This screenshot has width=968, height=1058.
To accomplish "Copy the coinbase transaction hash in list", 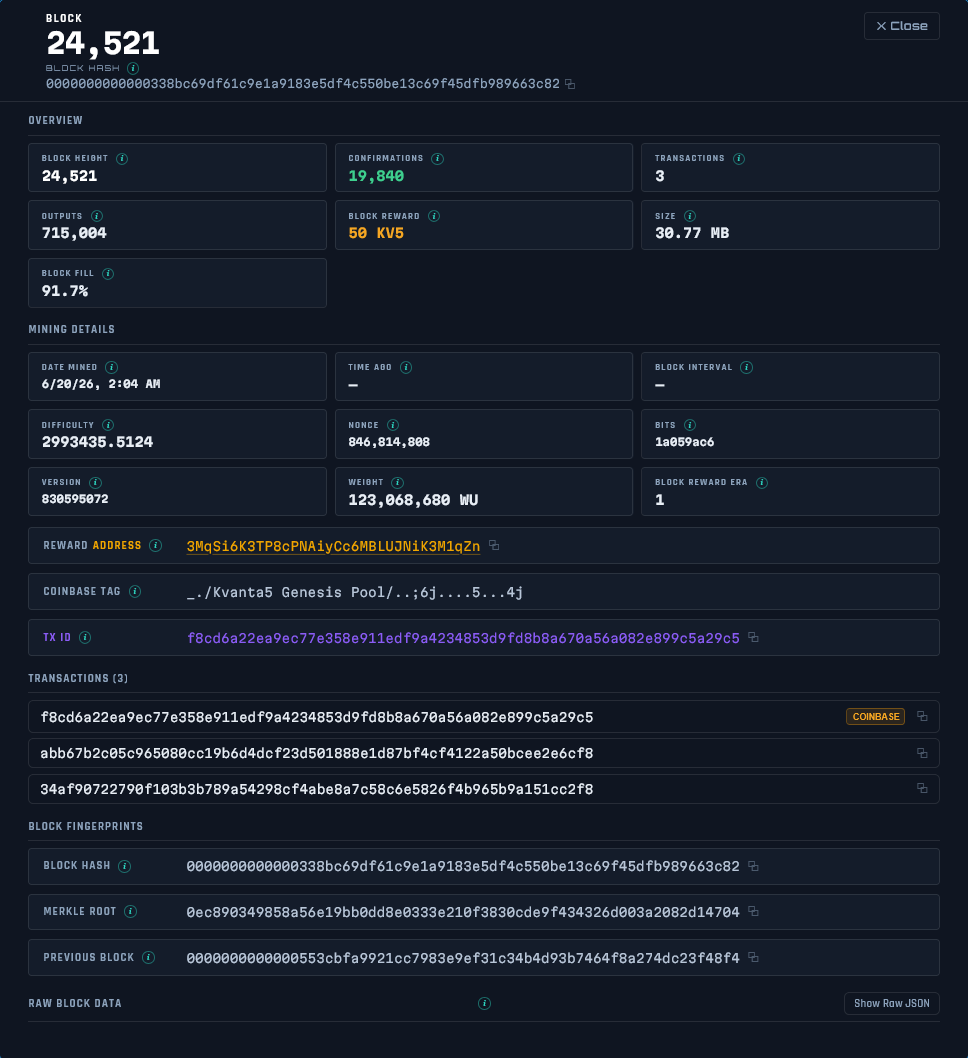I will [x=922, y=717].
